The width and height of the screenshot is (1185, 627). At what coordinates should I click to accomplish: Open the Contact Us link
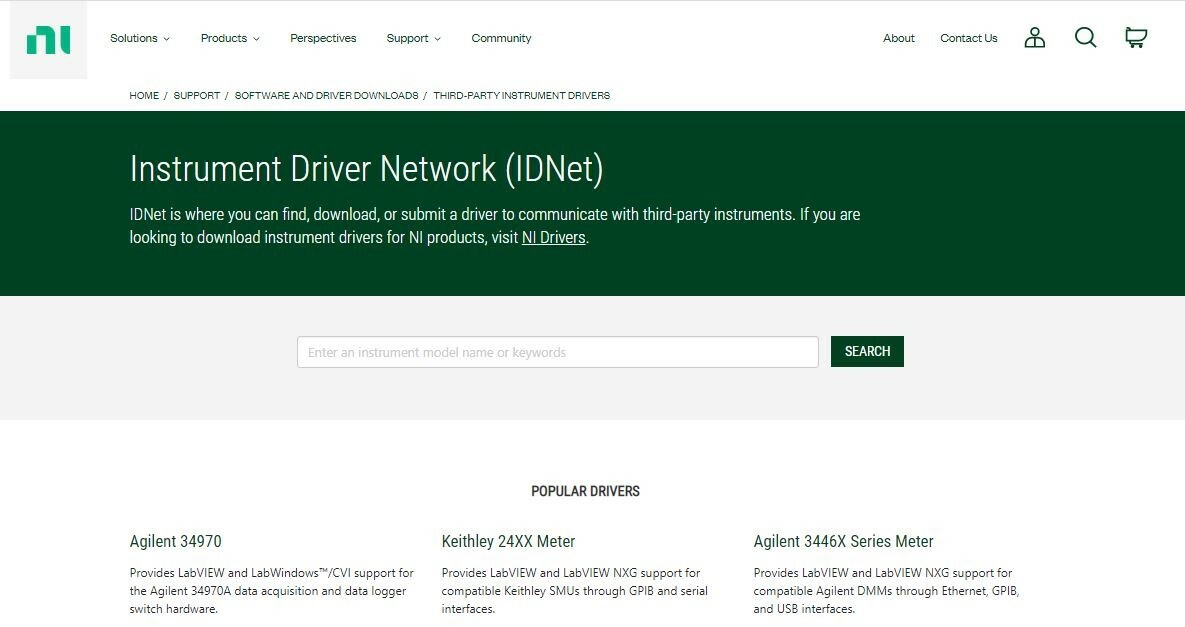(x=968, y=38)
